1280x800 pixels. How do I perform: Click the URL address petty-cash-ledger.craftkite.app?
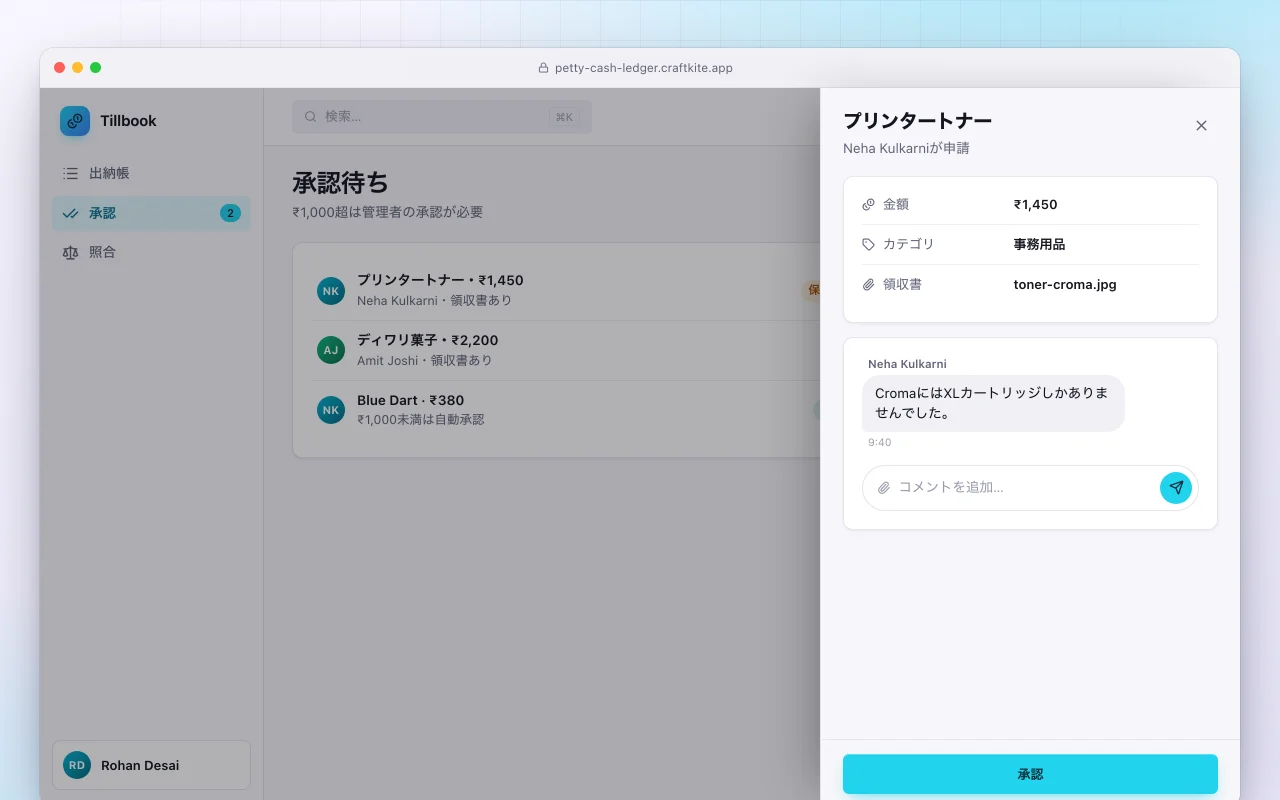point(644,68)
